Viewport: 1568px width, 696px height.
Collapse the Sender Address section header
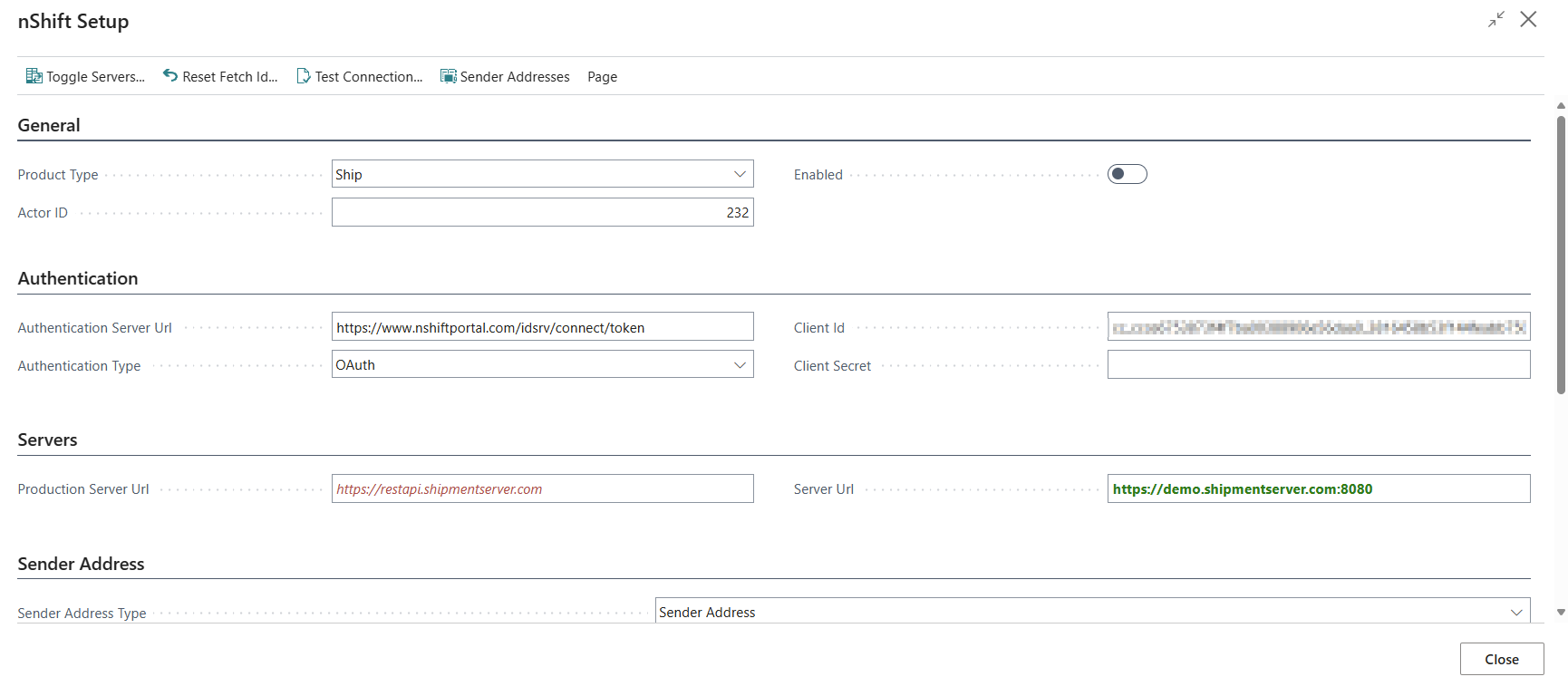pos(81,564)
